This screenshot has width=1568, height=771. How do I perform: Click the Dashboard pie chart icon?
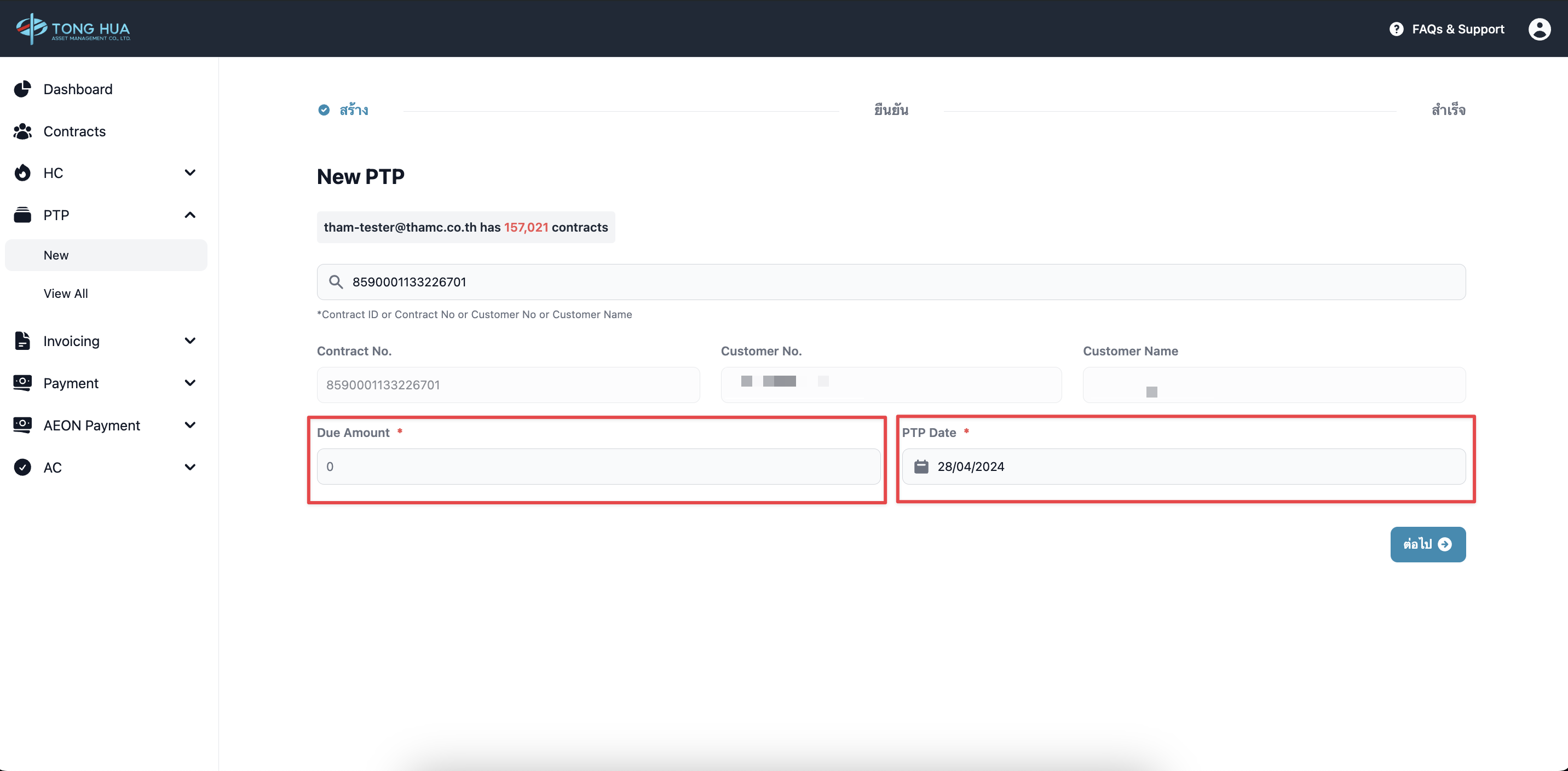[x=22, y=89]
